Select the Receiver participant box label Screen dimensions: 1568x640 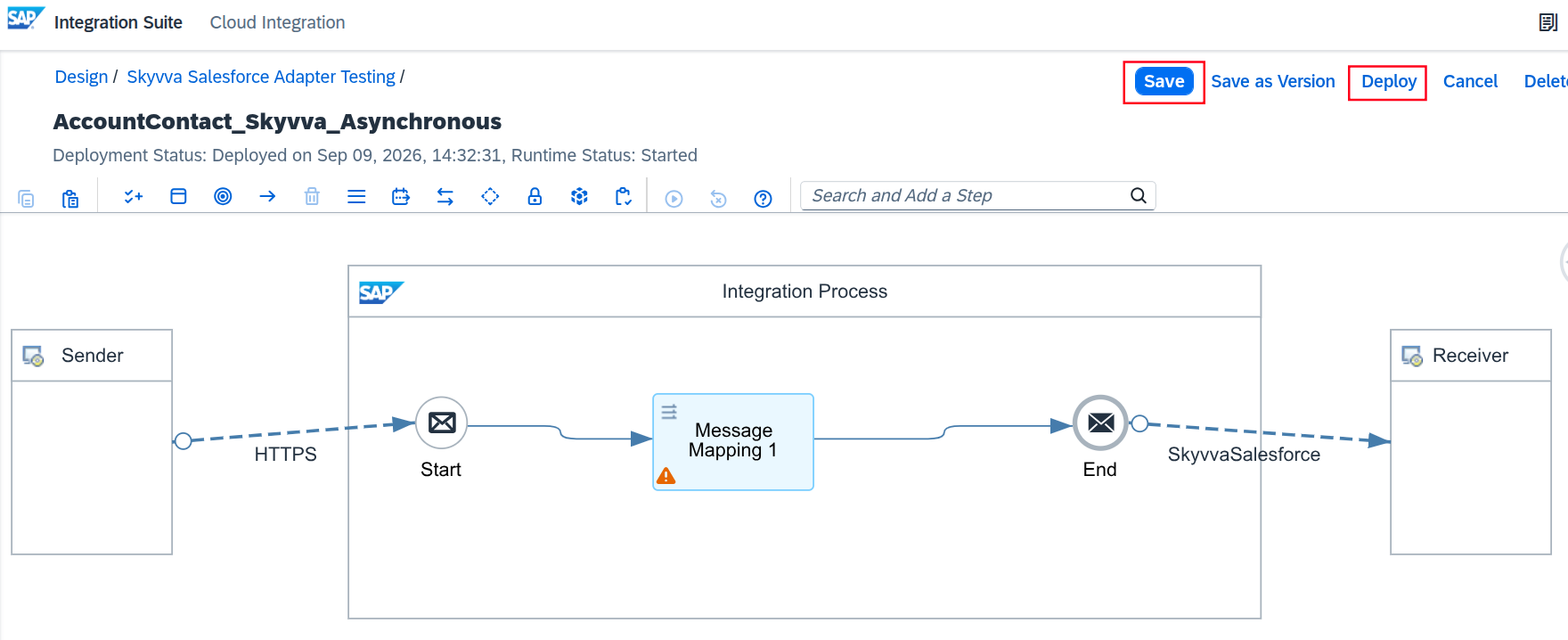tap(1470, 356)
